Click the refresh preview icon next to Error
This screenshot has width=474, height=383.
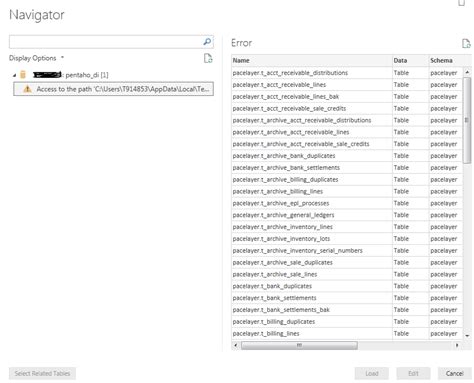(x=466, y=43)
